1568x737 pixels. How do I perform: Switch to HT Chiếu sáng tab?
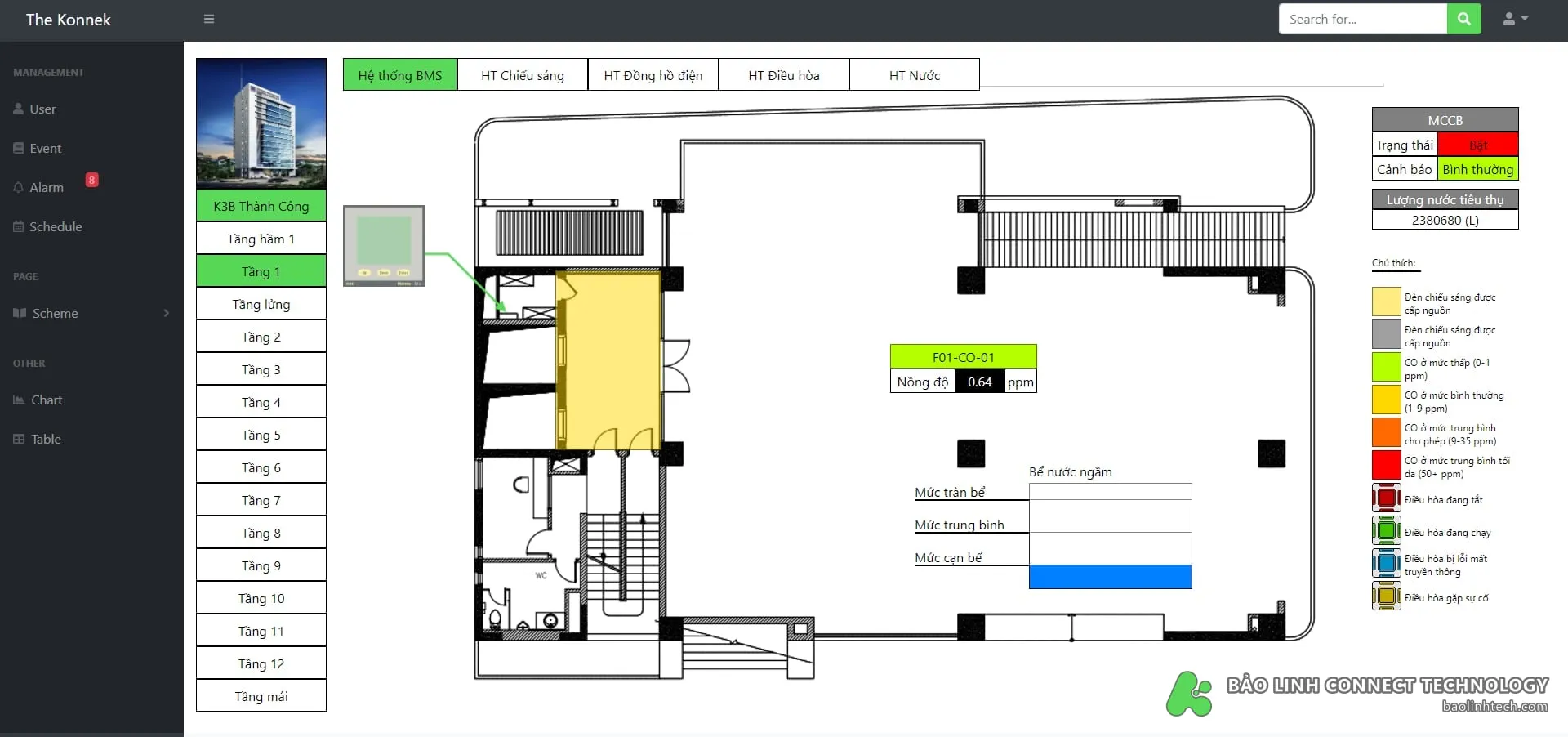pyautogui.click(x=523, y=75)
